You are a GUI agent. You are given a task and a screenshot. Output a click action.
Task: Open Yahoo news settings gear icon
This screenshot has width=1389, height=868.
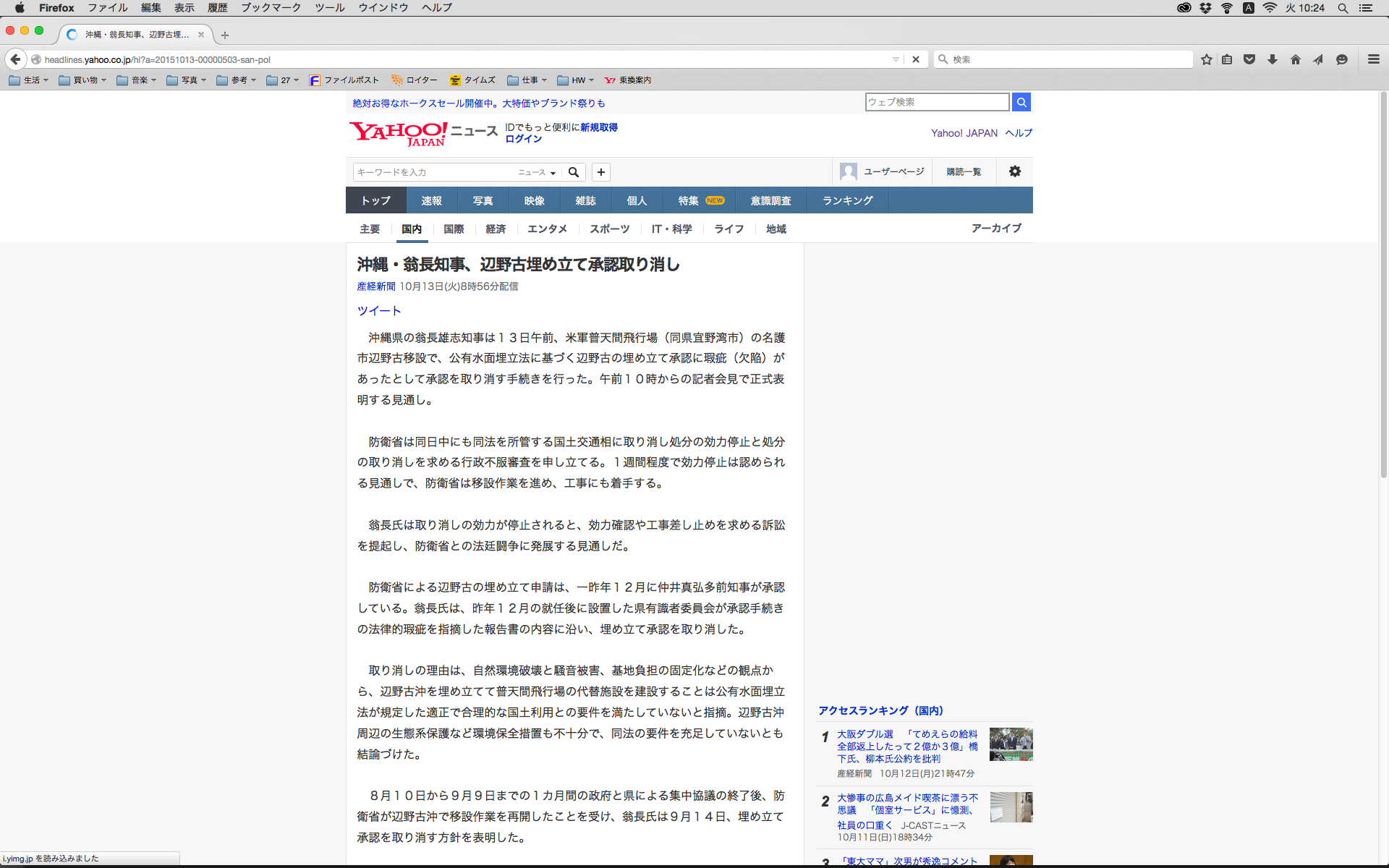tap(1015, 171)
